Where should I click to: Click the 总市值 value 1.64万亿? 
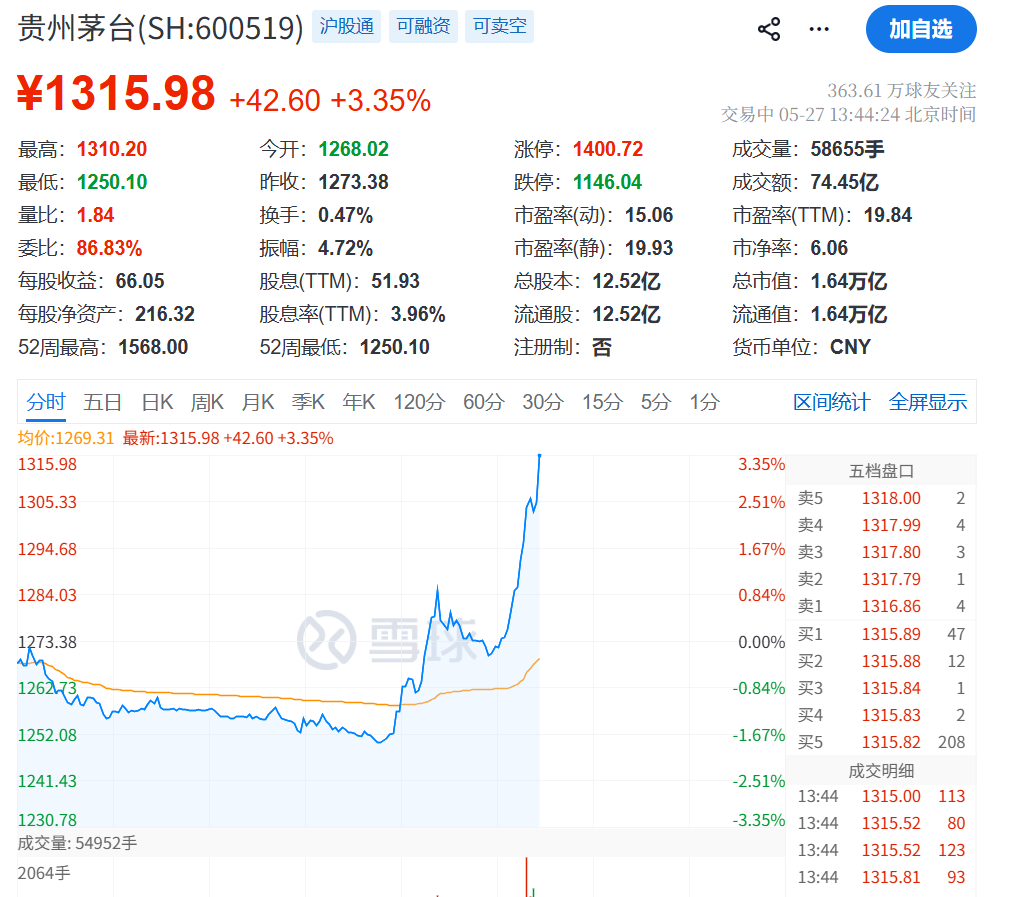pos(849,282)
